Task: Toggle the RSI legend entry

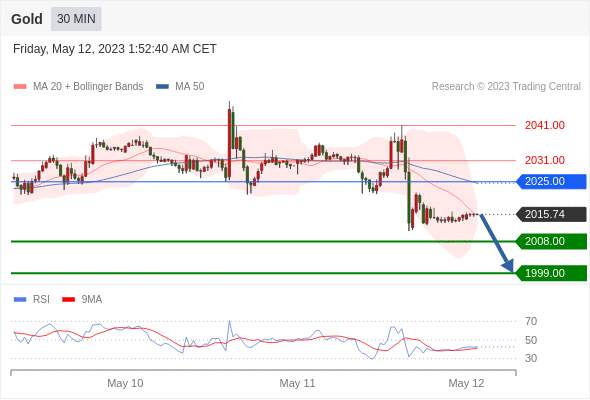Action: 32,299
